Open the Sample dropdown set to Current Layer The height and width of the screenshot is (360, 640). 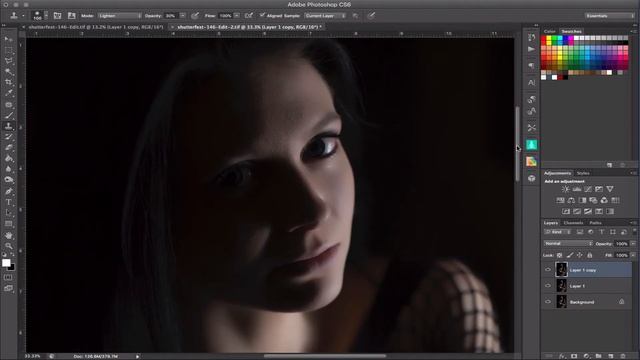pos(325,16)
